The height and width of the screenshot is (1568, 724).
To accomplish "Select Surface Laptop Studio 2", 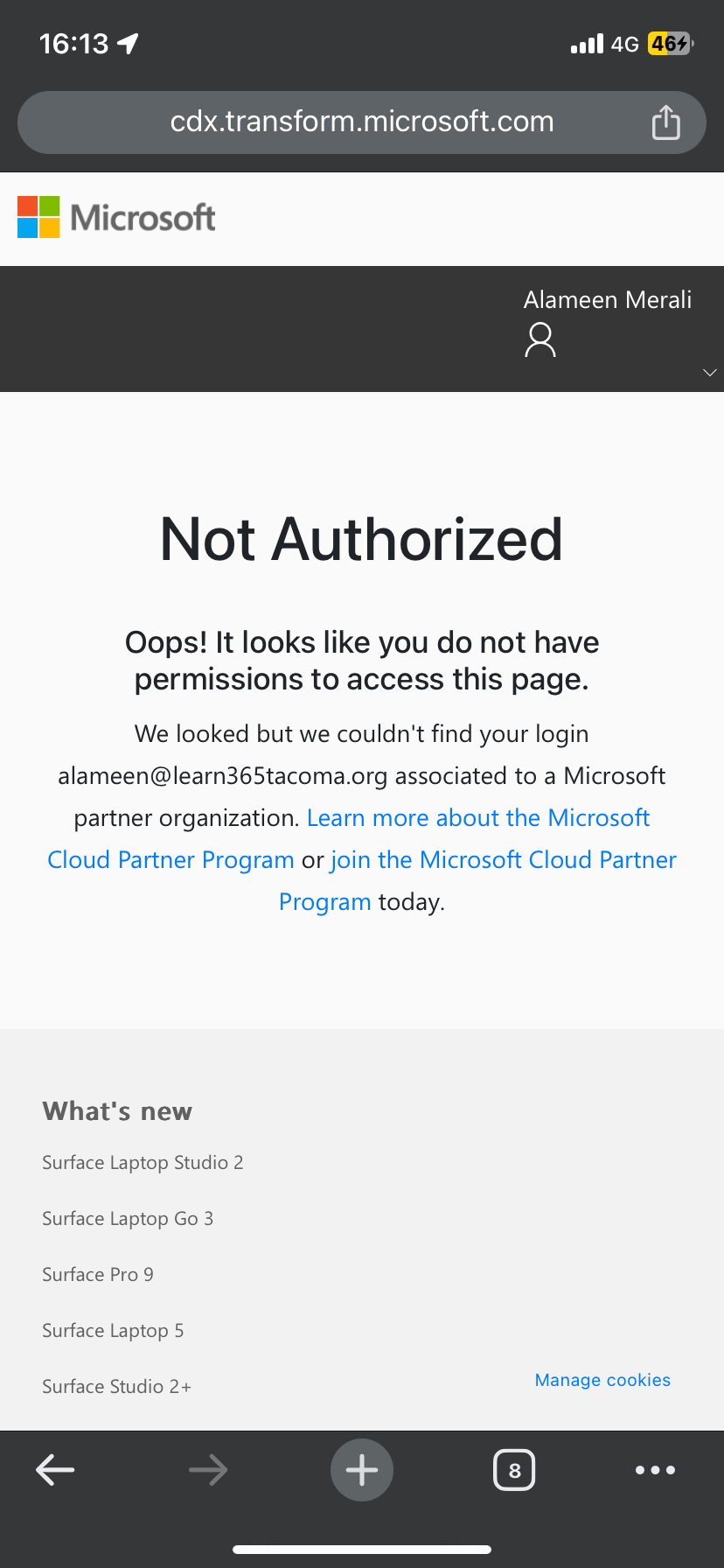I will [x=143, y=1162].
